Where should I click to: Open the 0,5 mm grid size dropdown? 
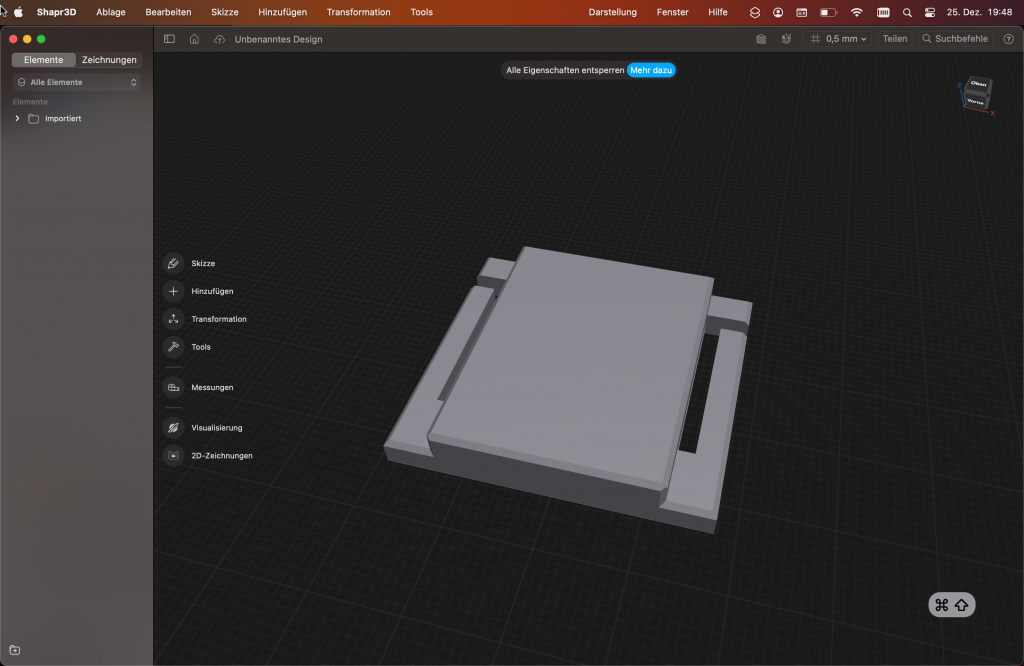click(x=839, y=39)
